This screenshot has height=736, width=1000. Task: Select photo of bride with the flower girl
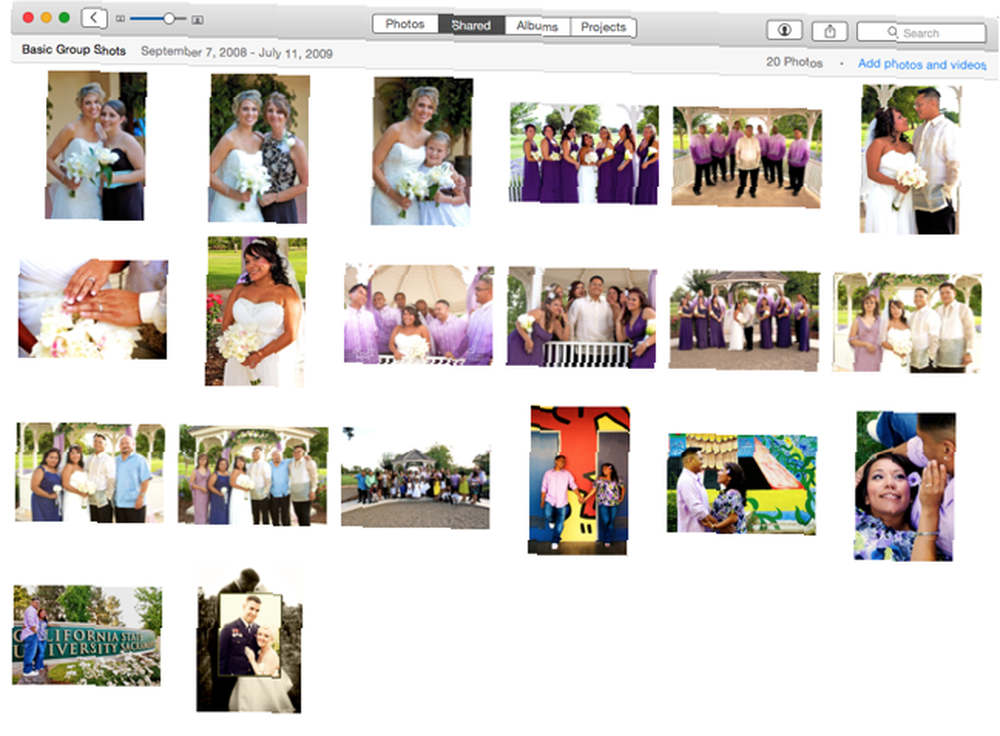pos(422,151)
